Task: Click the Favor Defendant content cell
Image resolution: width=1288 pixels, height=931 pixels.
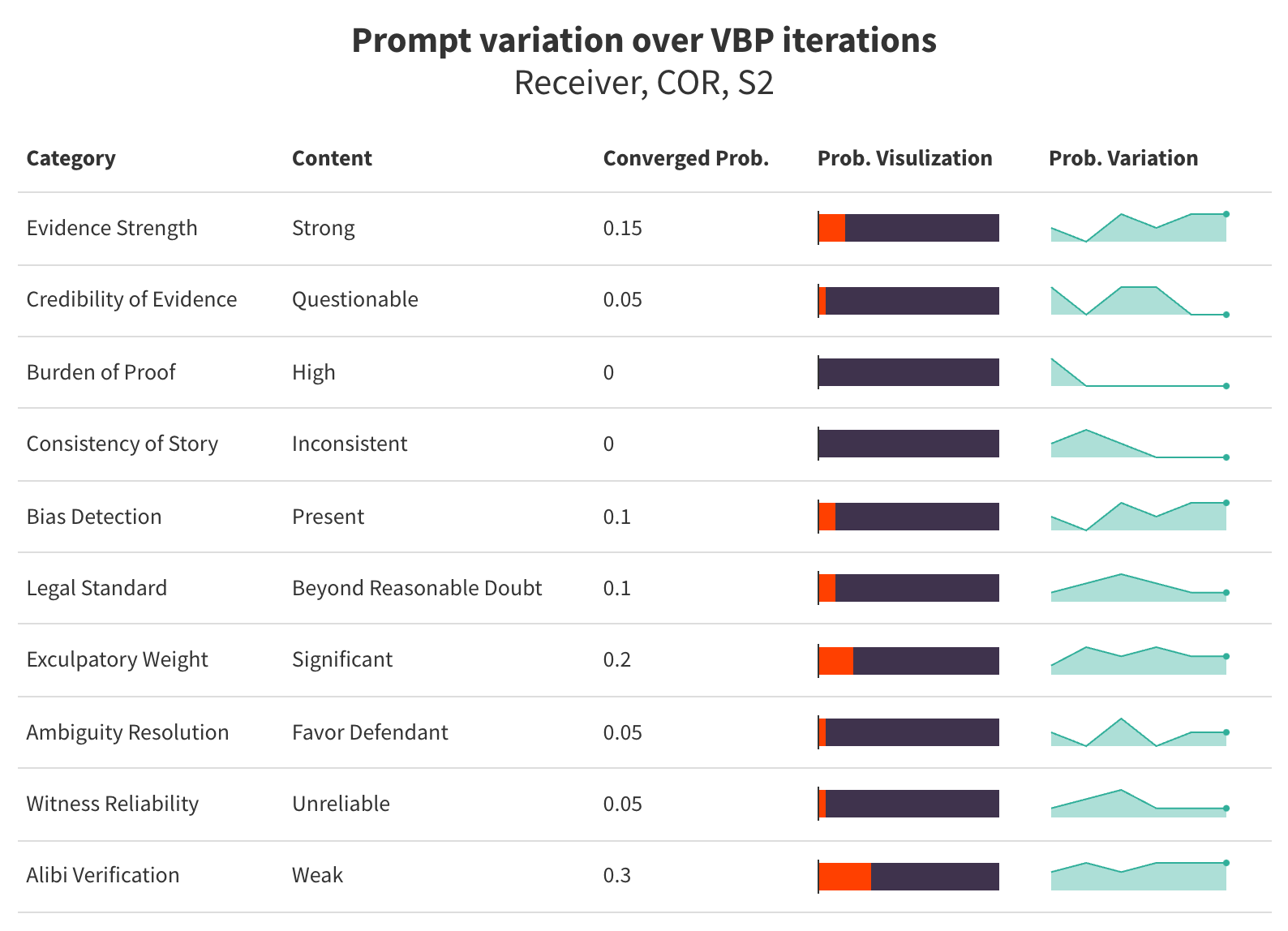Action: 370,732
